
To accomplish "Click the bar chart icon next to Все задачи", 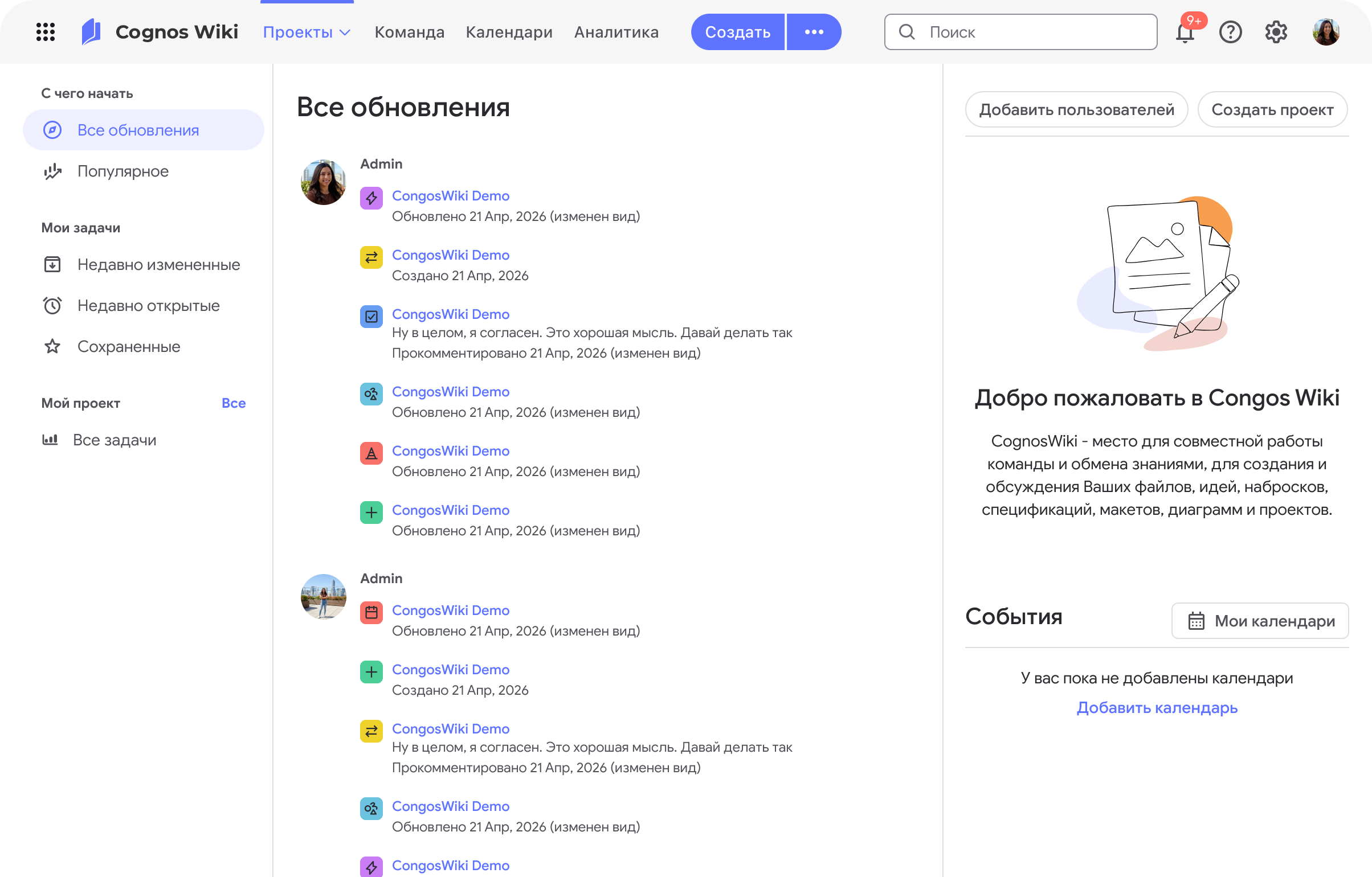I will [50, 440].
